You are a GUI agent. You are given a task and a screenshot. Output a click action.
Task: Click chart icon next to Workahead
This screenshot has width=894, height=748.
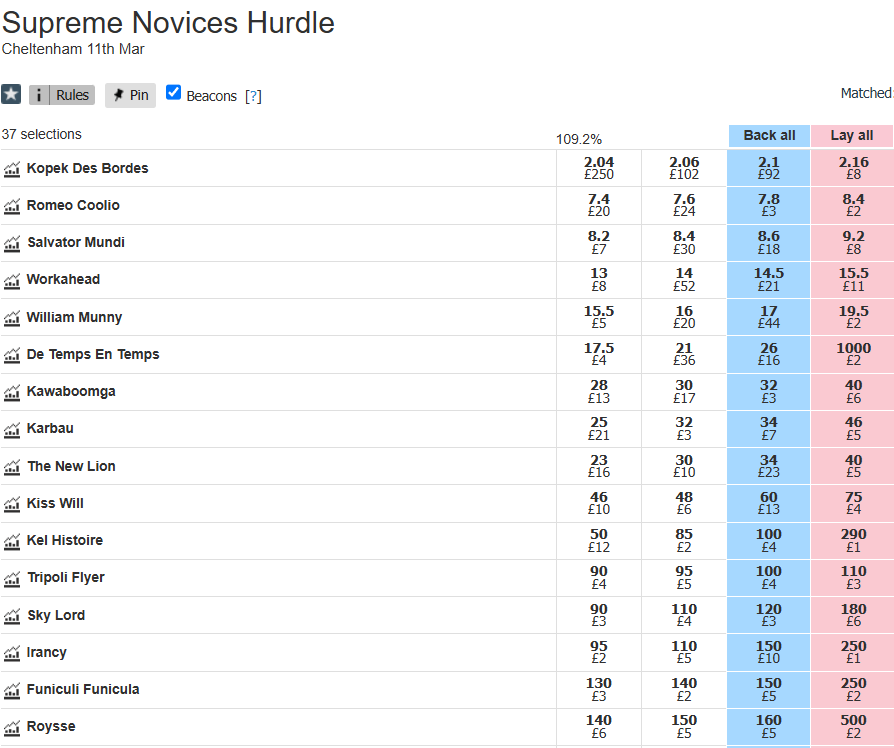tap(12, 280)
